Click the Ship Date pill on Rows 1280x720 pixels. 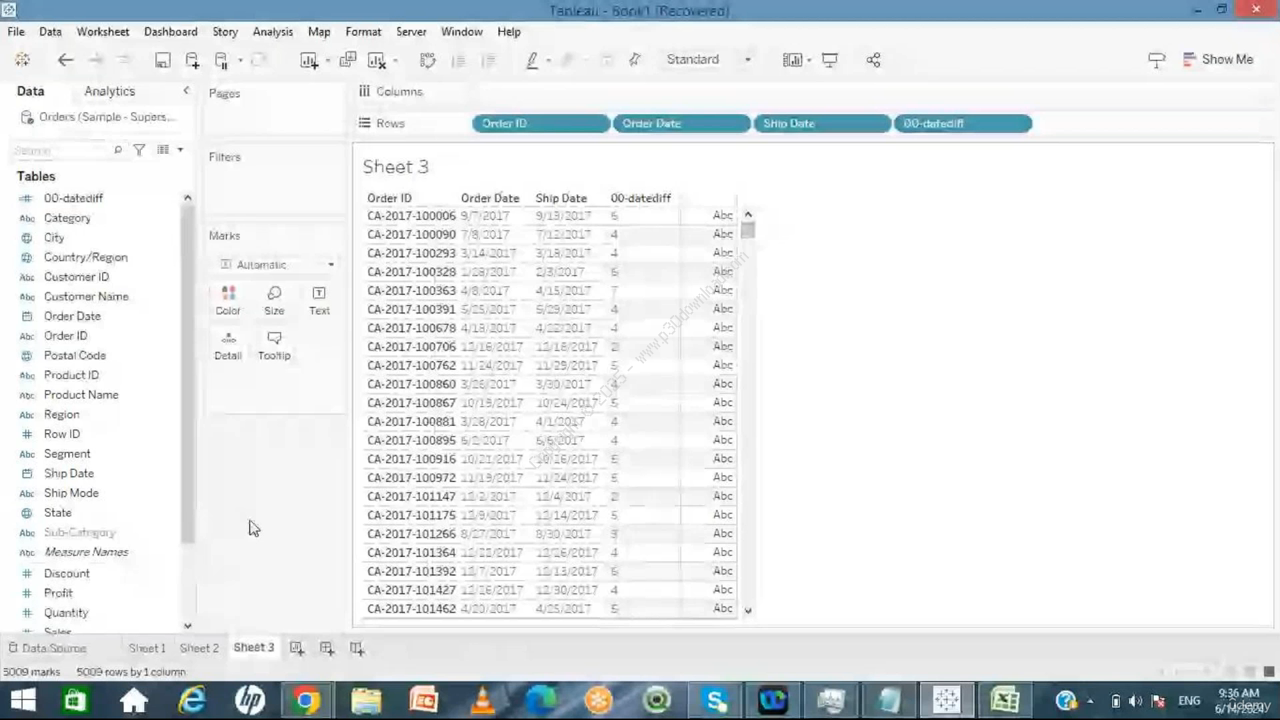pyautogui.click(x=821, y=123)
